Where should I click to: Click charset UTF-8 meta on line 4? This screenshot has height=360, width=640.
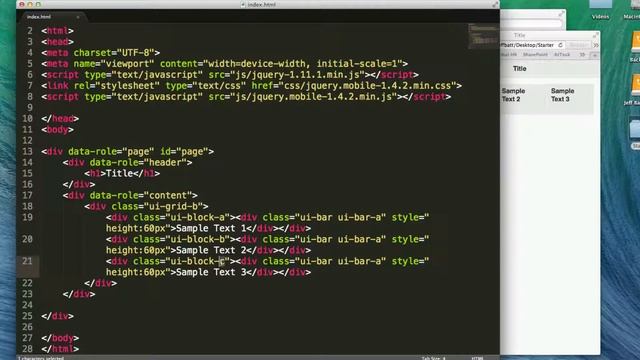pos(100,53)
